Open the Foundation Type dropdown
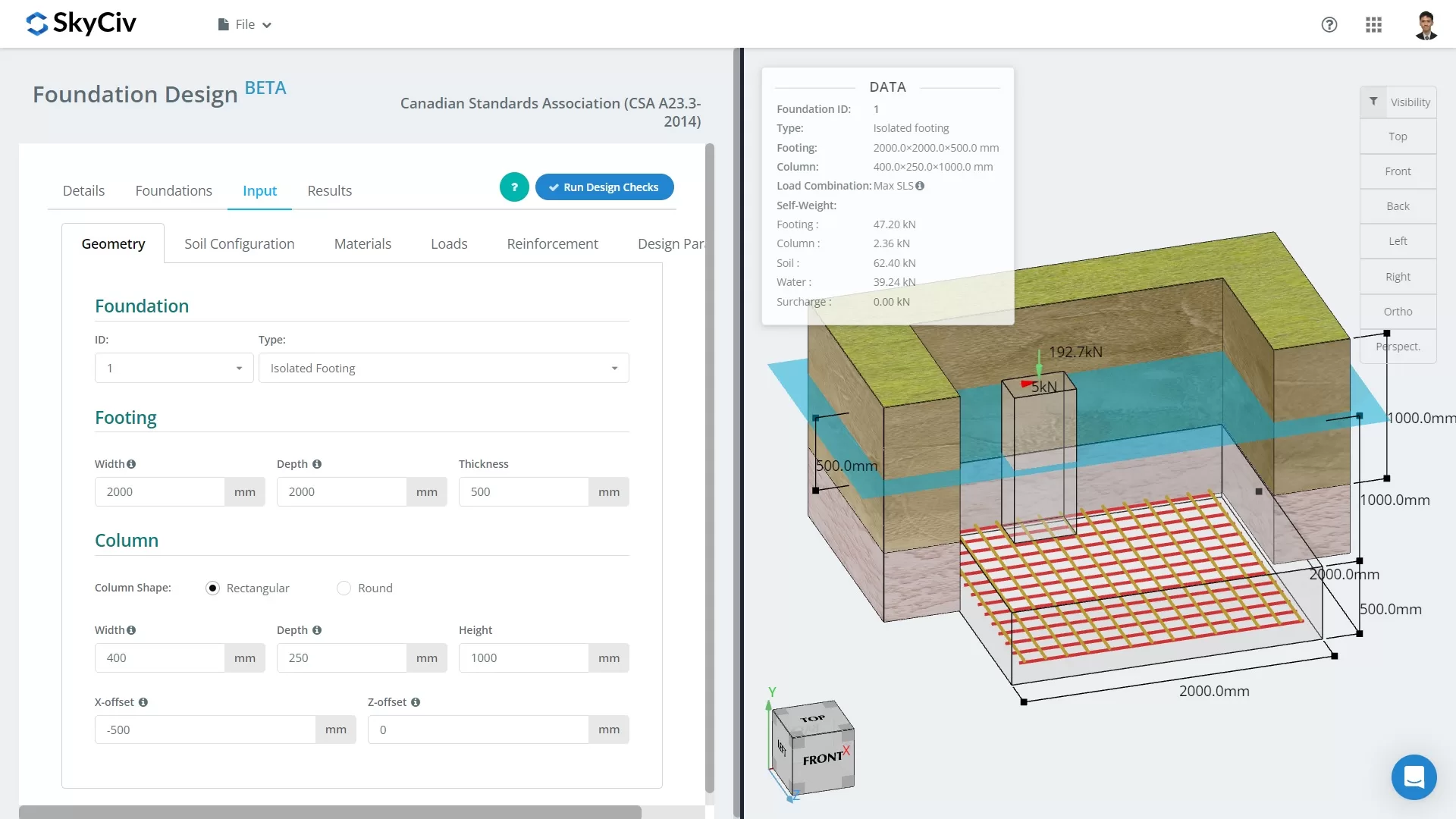This screenshot has height=819, width=1456. tap(444, 368)
